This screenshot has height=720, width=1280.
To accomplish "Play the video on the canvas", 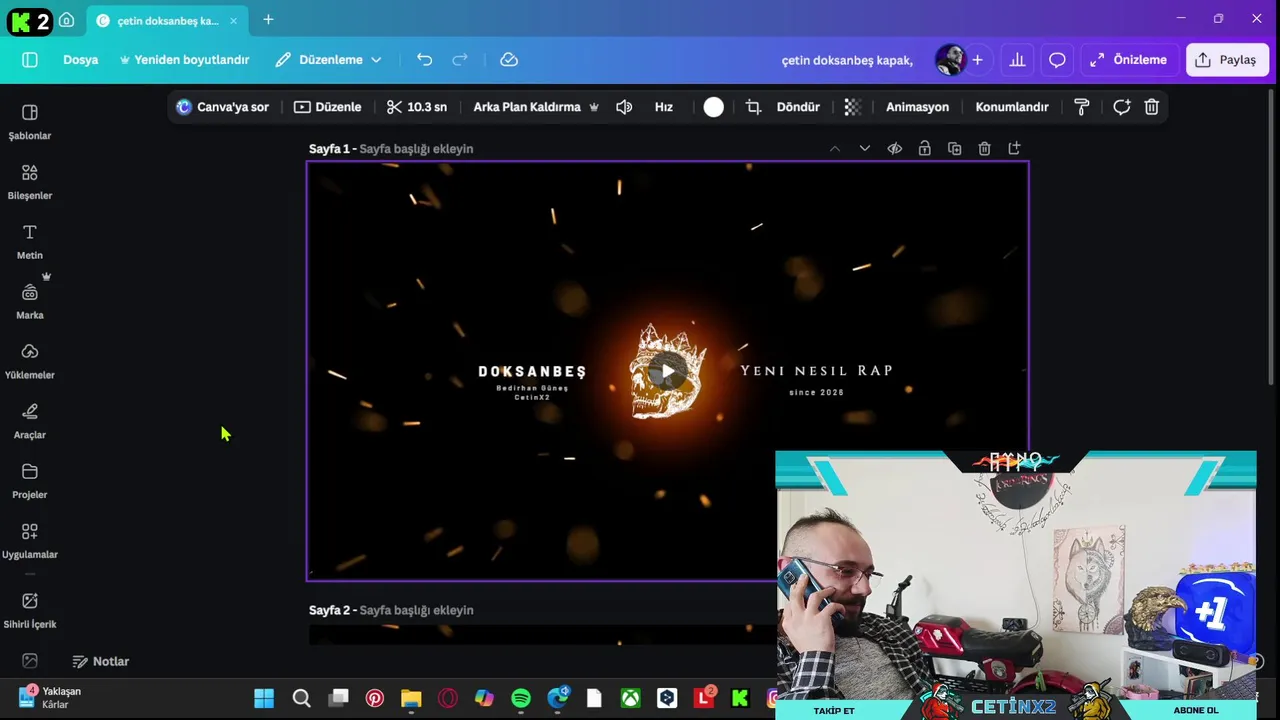I will pyautogui.click(x=667, y=372).
